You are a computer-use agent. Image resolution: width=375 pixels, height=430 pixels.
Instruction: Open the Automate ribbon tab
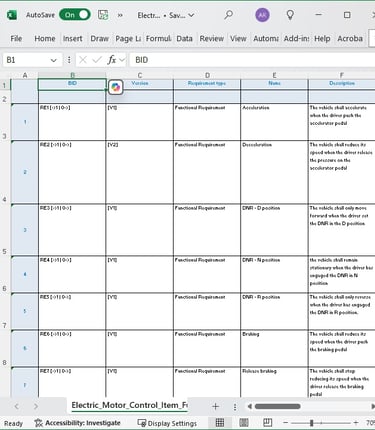click(266, 39)
